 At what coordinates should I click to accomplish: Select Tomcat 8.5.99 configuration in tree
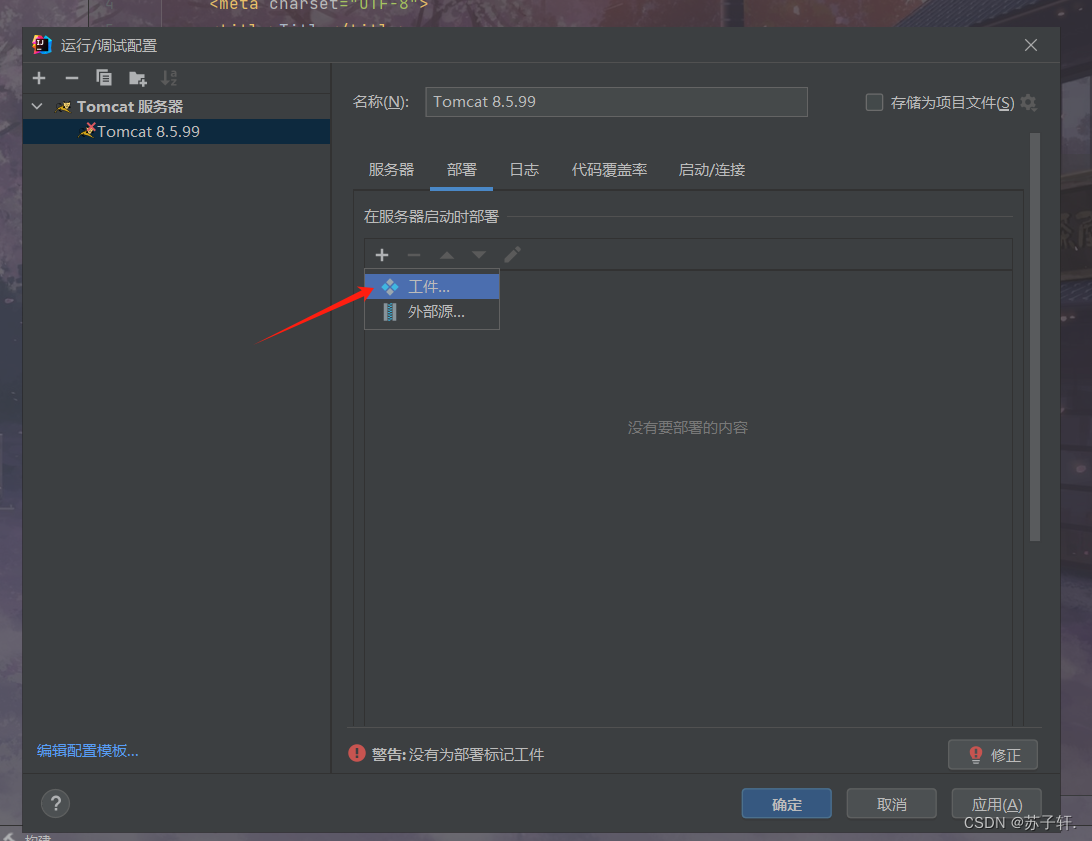pyautogui.click(x=177, y=132)
